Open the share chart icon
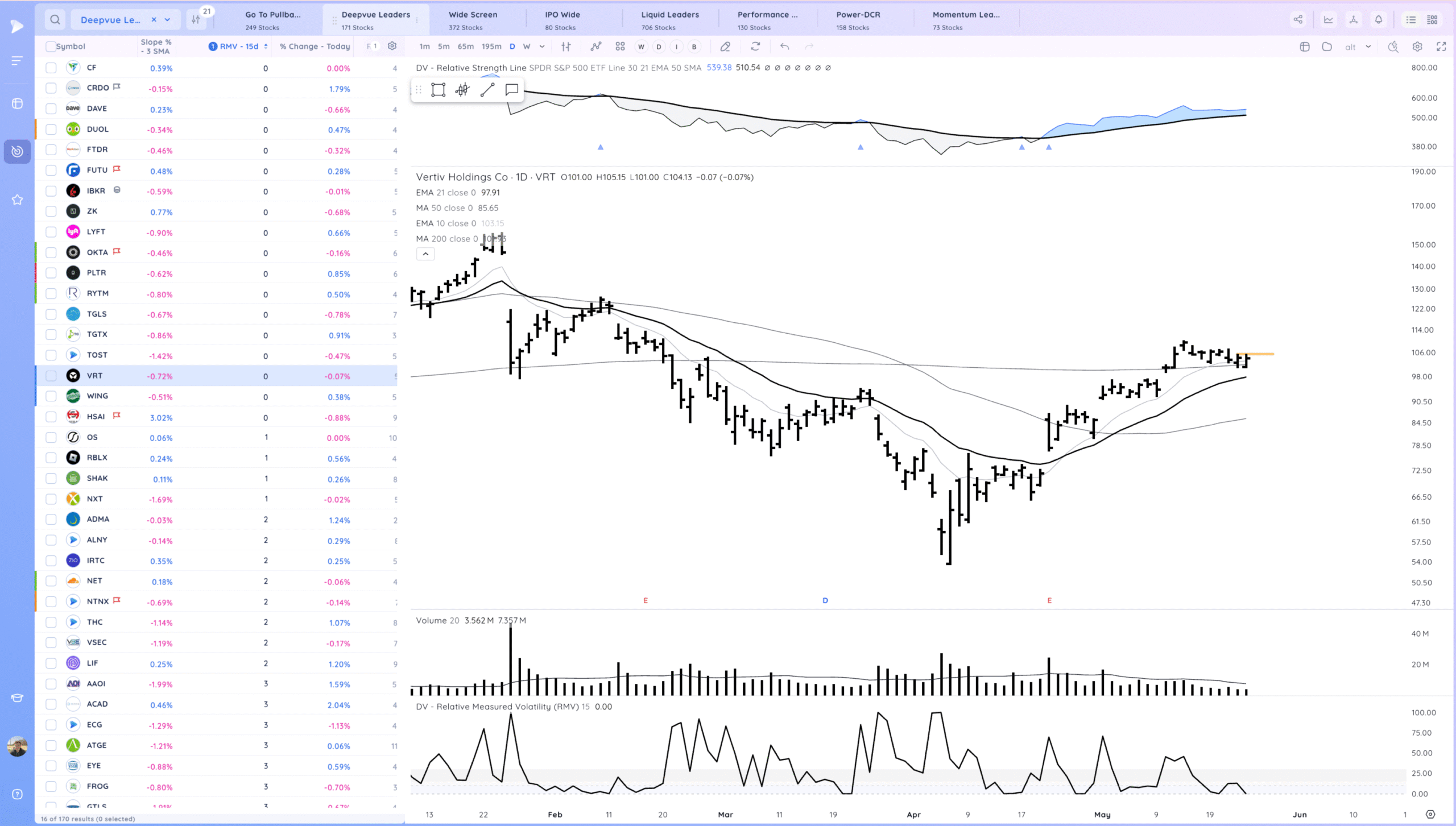 [1298, 19]
